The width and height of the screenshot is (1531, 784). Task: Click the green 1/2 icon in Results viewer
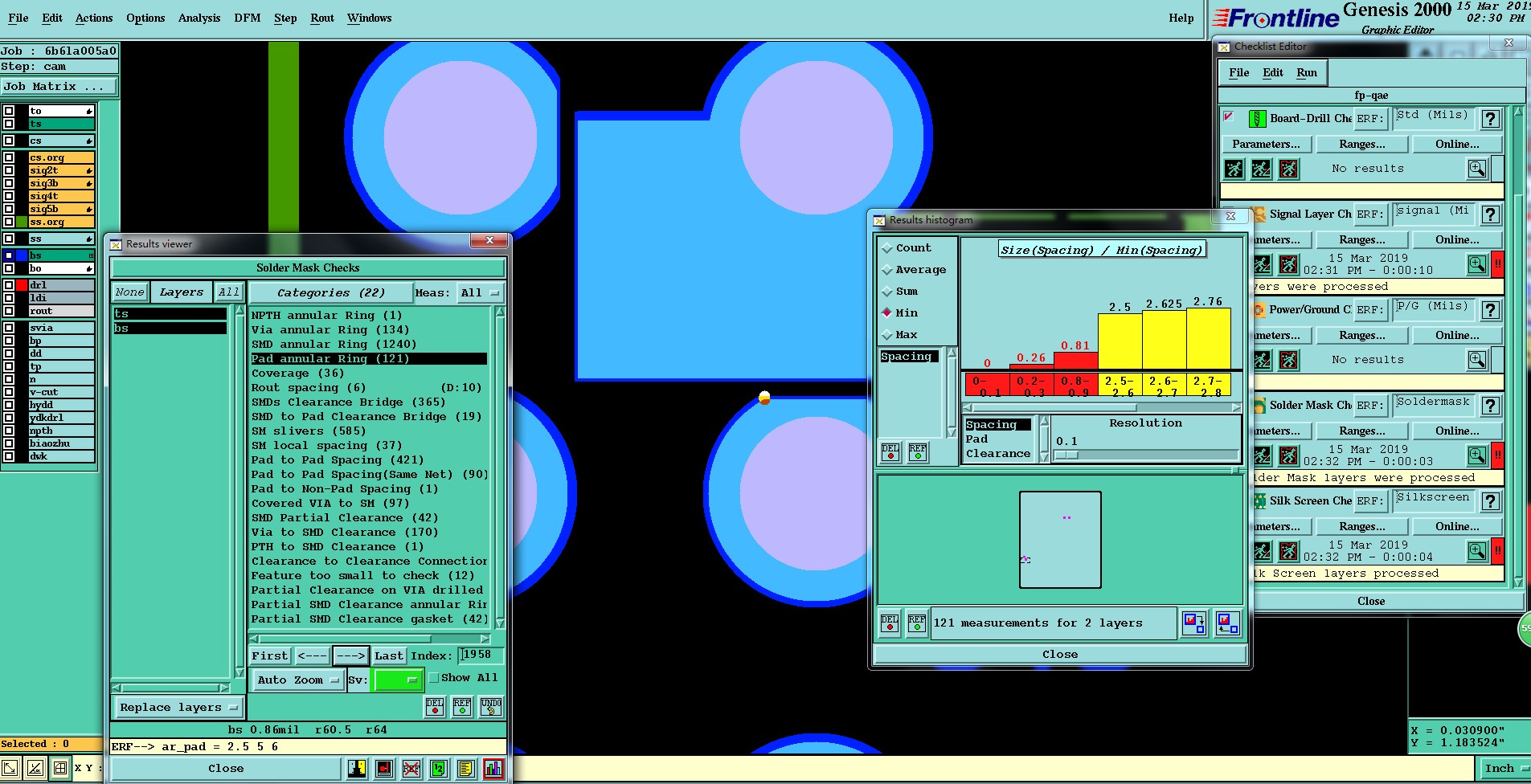coord(438,769)
